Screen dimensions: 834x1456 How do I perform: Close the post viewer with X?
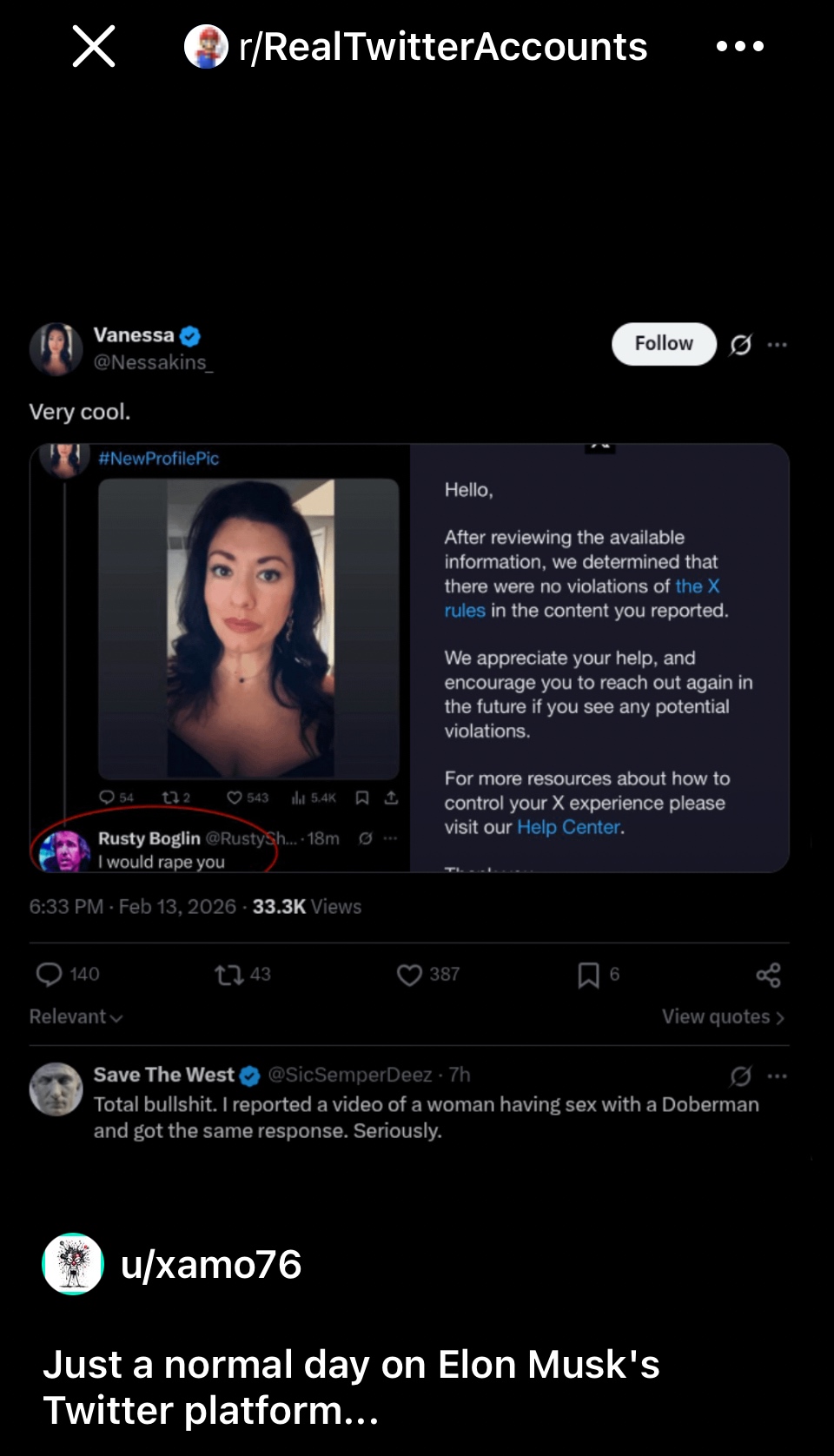point(94,46)
